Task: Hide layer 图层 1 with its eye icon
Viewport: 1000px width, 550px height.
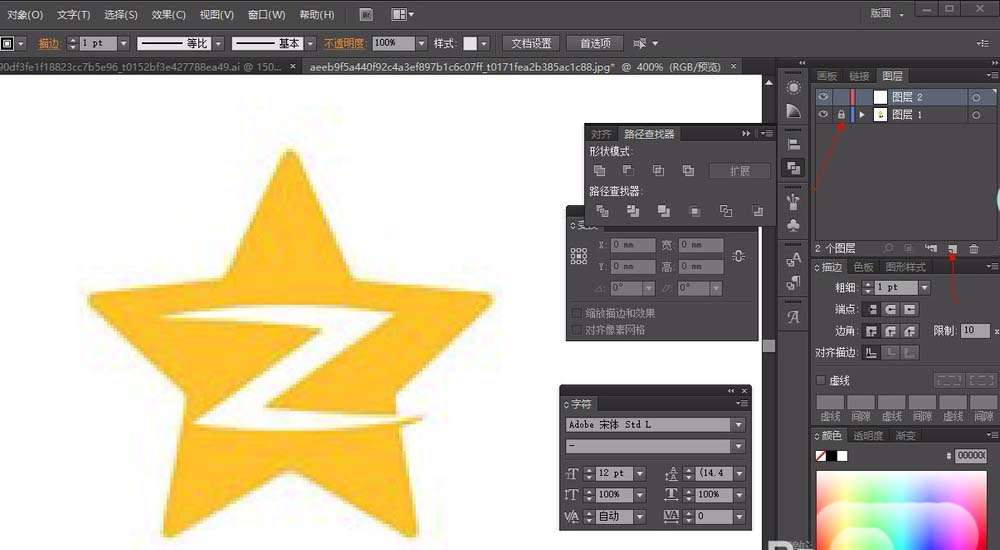Action: pos(823,114)
